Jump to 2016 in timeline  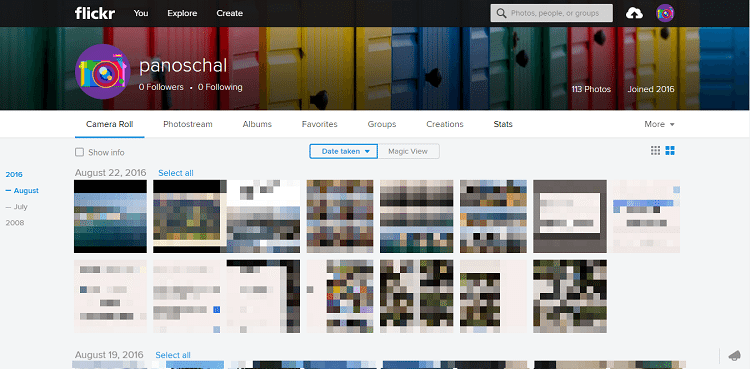coord(14,175)
